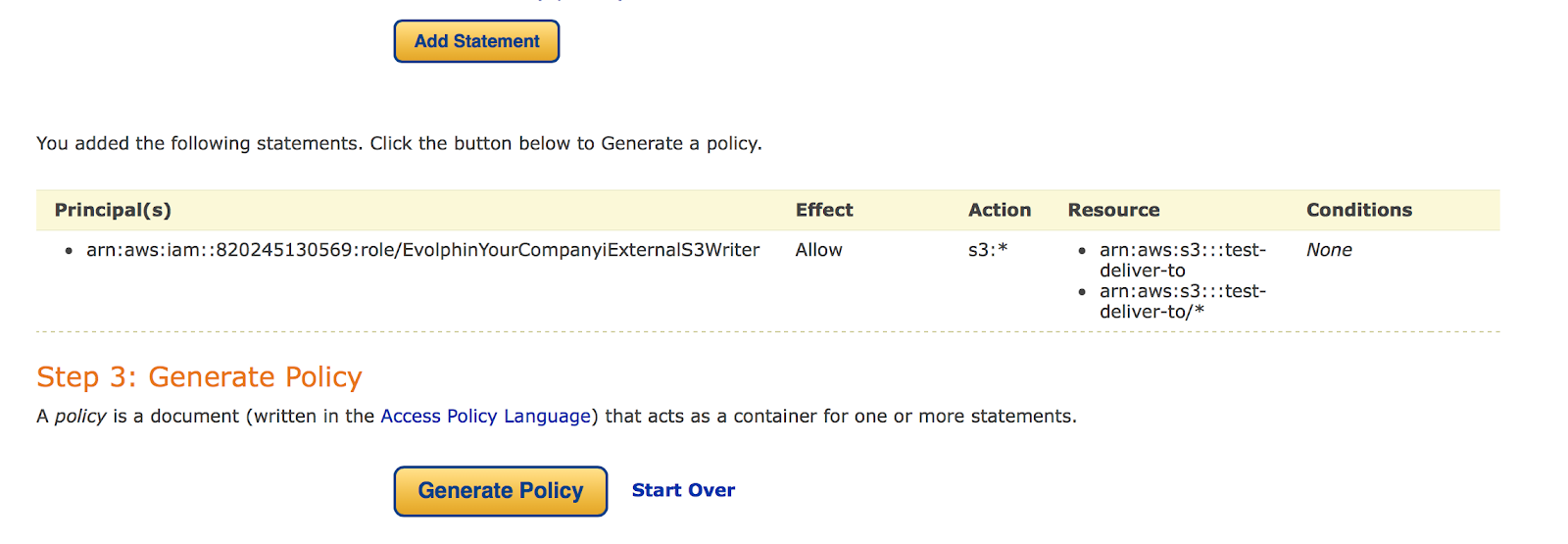Image resolution: width=1568 pixels, height=544 pixels.
Task: Click the test-deliver-to/* resource ARN
Action: [x=1182, y=301]
